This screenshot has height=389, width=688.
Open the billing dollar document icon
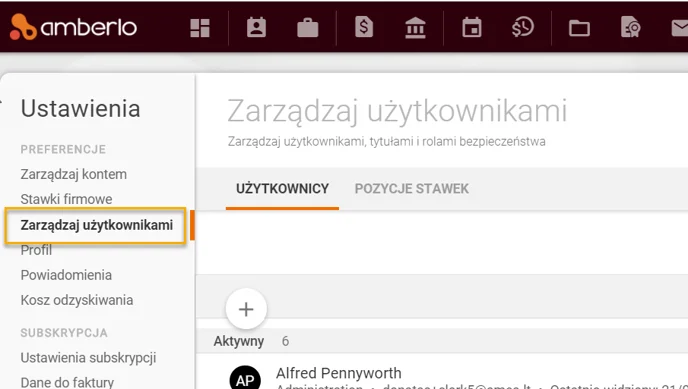tap(364, 27)
